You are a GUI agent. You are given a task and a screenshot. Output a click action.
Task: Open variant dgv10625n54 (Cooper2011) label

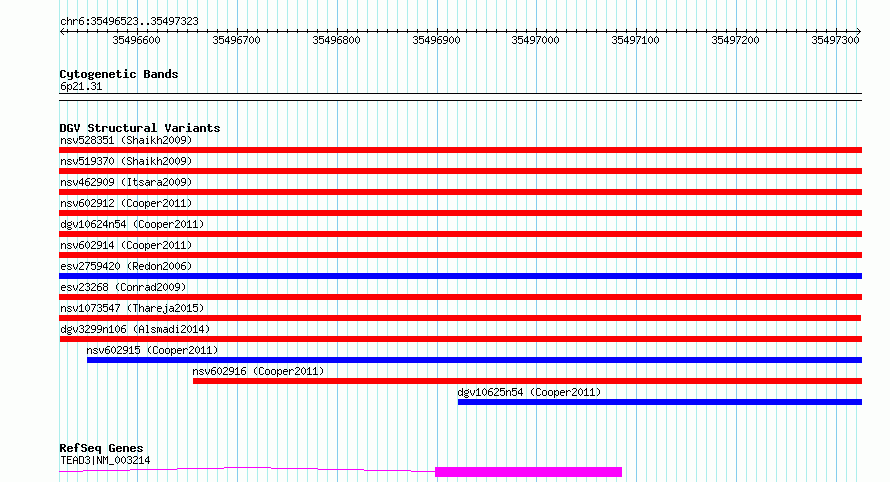pyautogui.click(x=529, y=392)
